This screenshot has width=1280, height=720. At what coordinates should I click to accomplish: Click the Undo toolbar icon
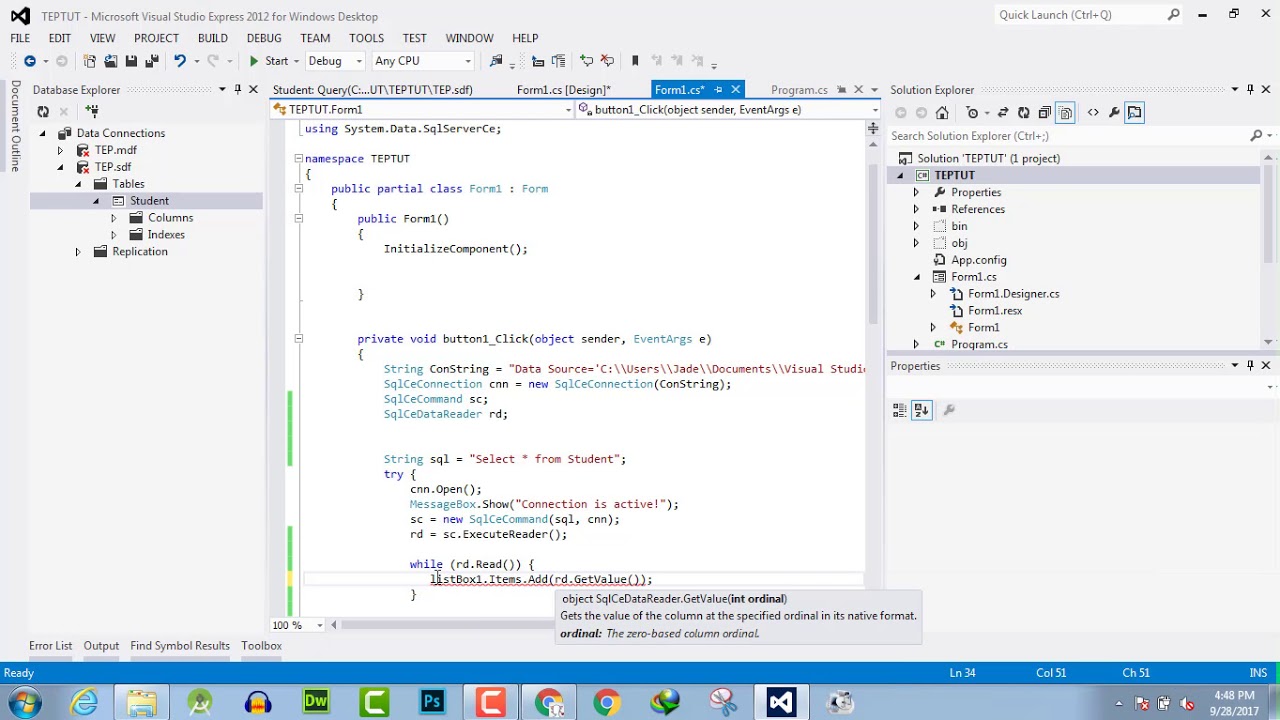180,61
